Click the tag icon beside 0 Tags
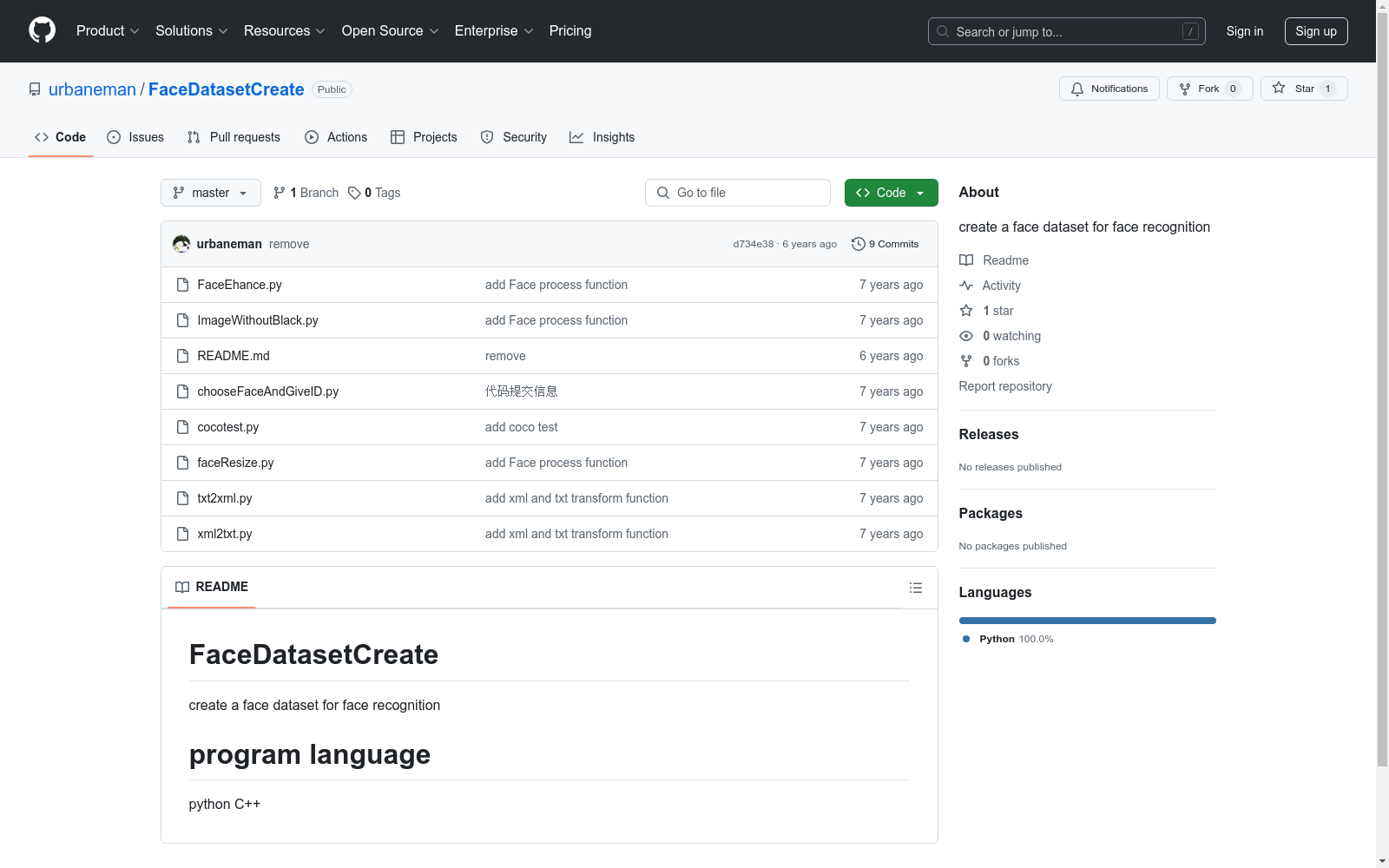This screenshot has height=868, width=1389. pos(354,193)
